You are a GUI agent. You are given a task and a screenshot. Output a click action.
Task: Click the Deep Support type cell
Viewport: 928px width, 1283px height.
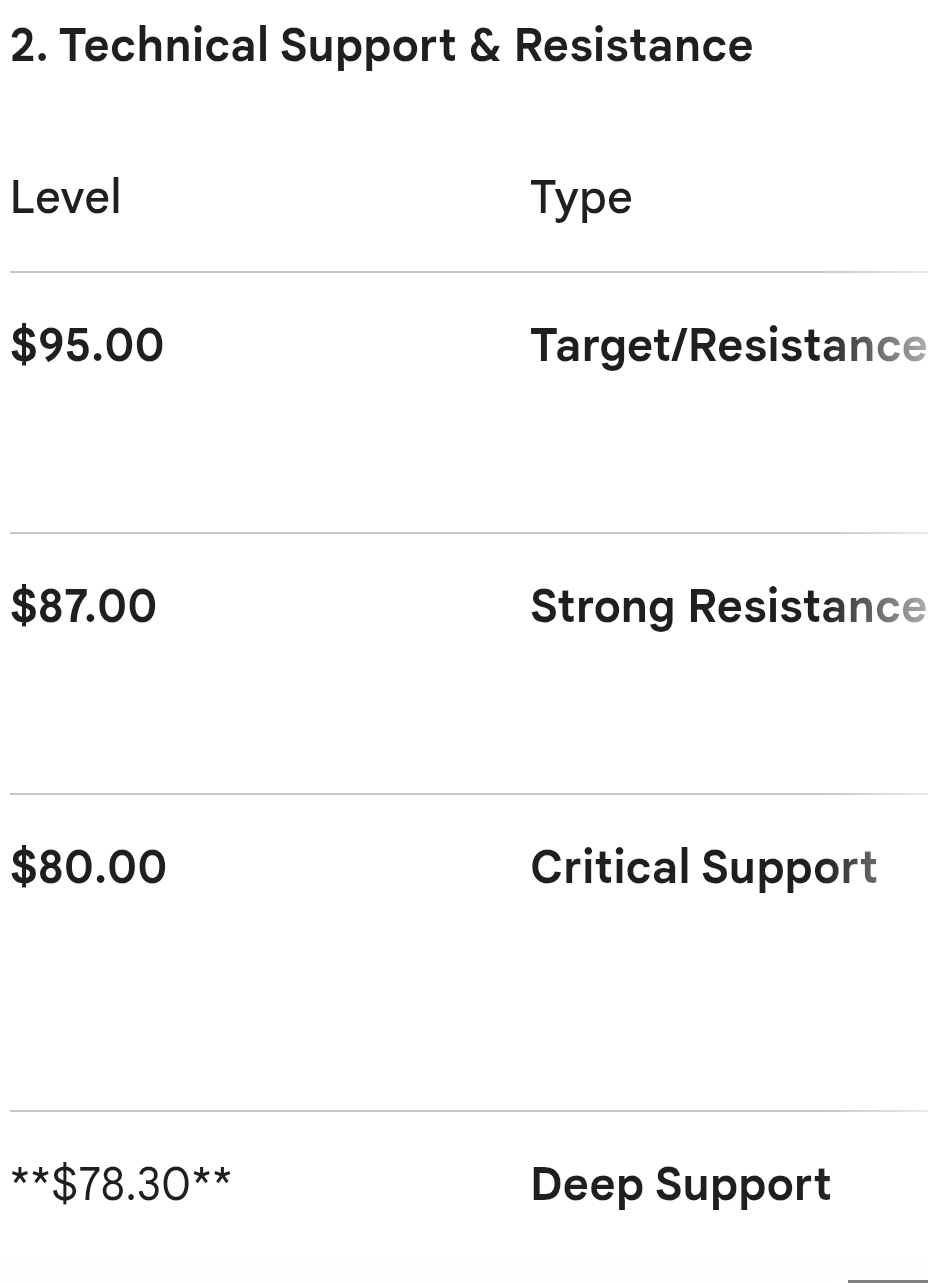coord(681,1184)
